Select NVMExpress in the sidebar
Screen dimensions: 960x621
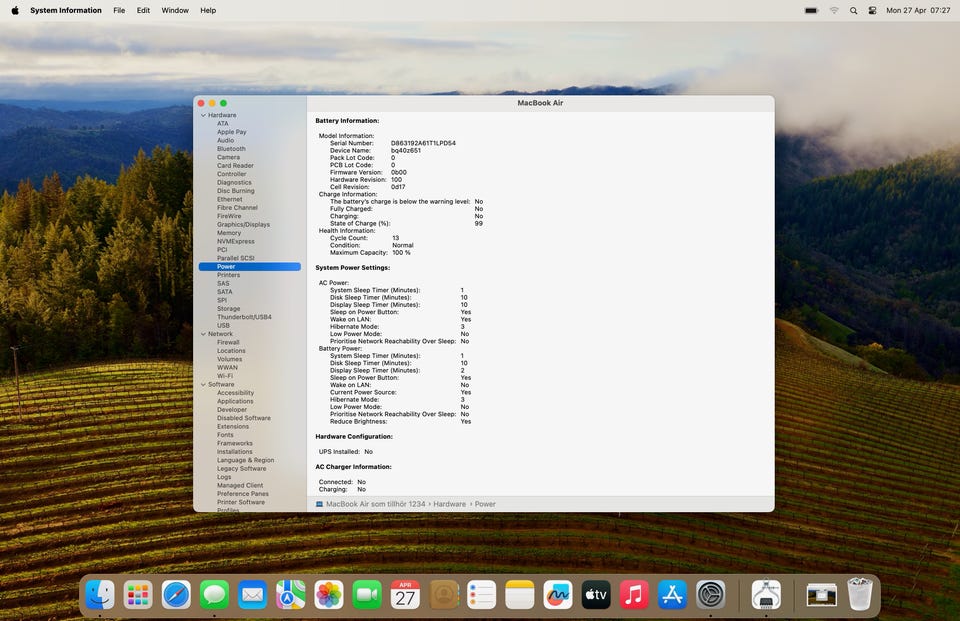click(236, 241)
